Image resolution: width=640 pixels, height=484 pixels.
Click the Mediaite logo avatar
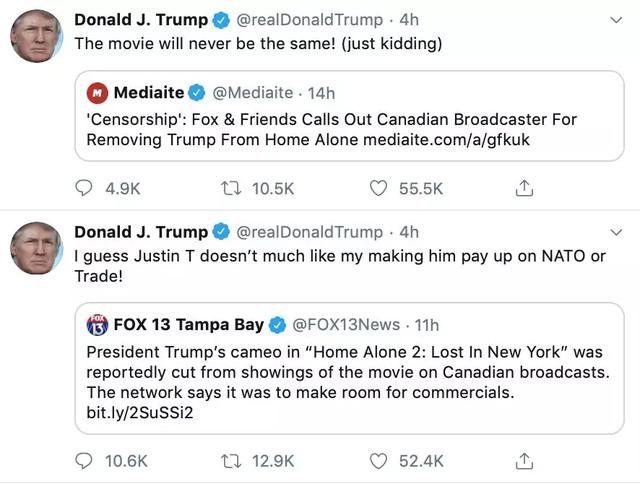pyautogui.click(x=97, y=93)
